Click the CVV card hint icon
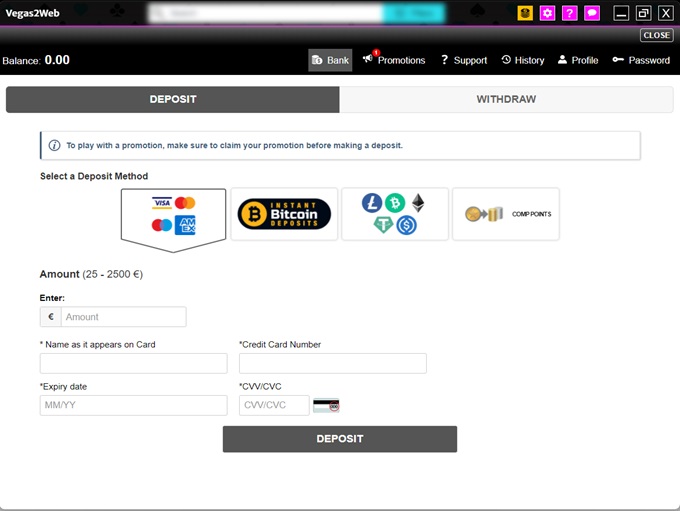The height and width of the screenshot is (511, 680). (326, 405)
